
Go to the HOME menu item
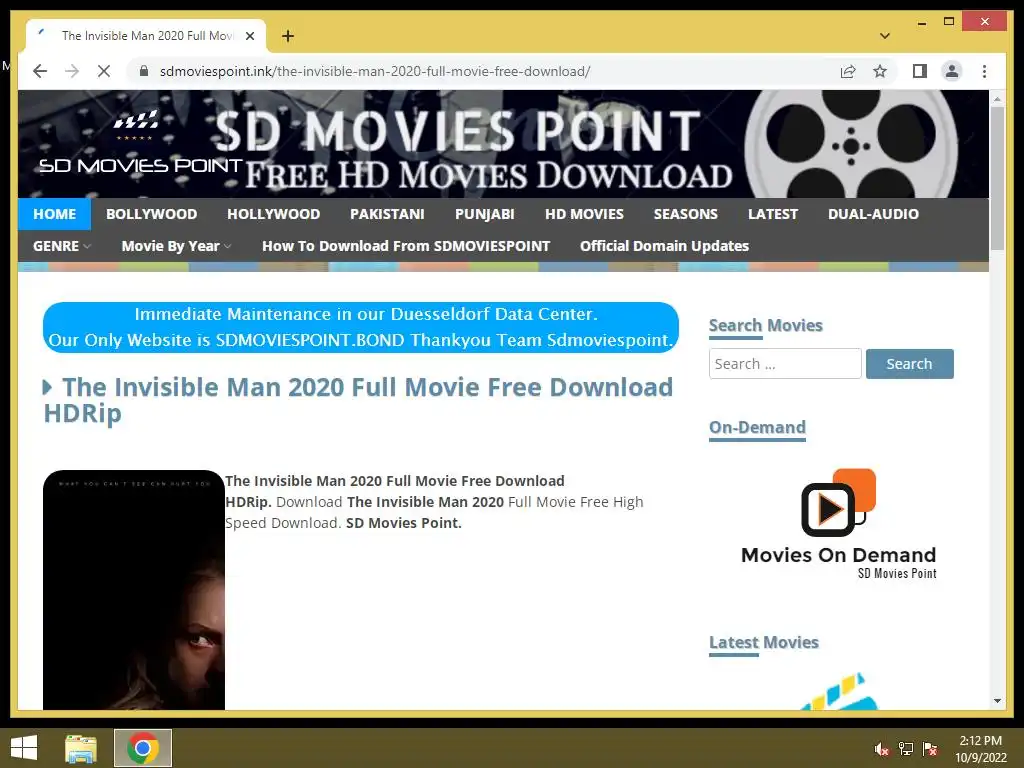coord(55,214)
